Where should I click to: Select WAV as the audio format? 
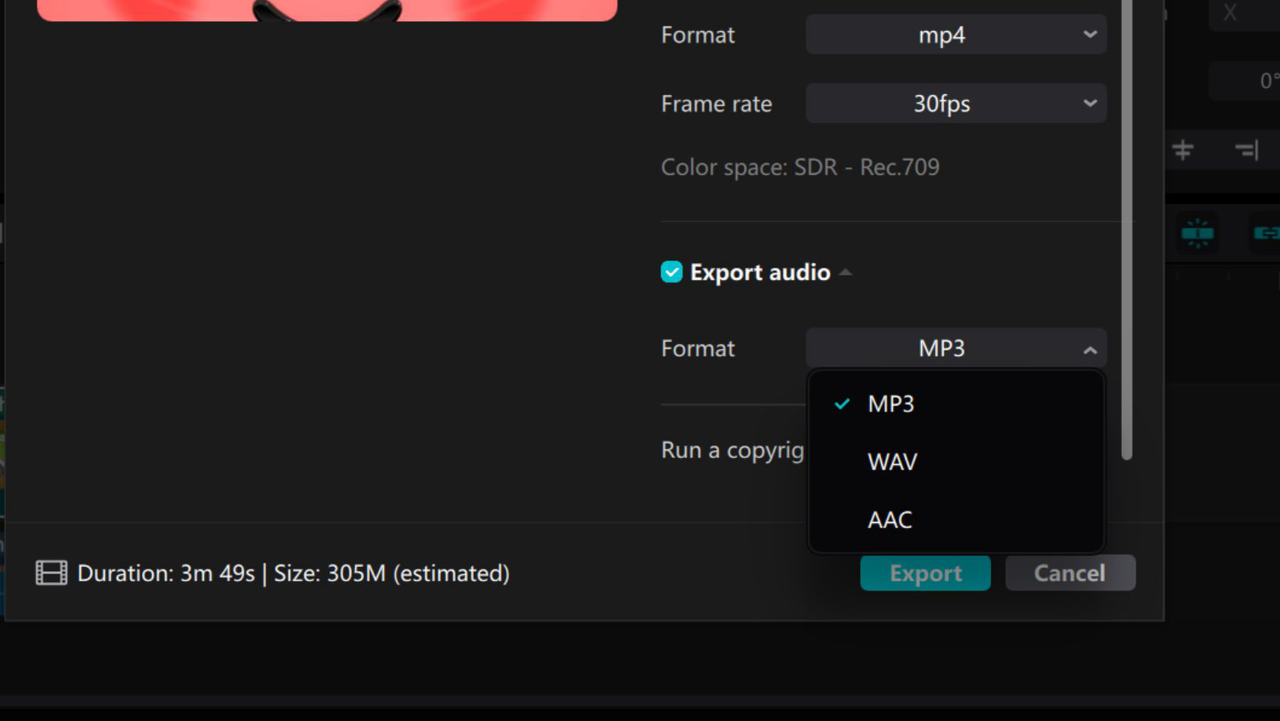tap(891, 462)
